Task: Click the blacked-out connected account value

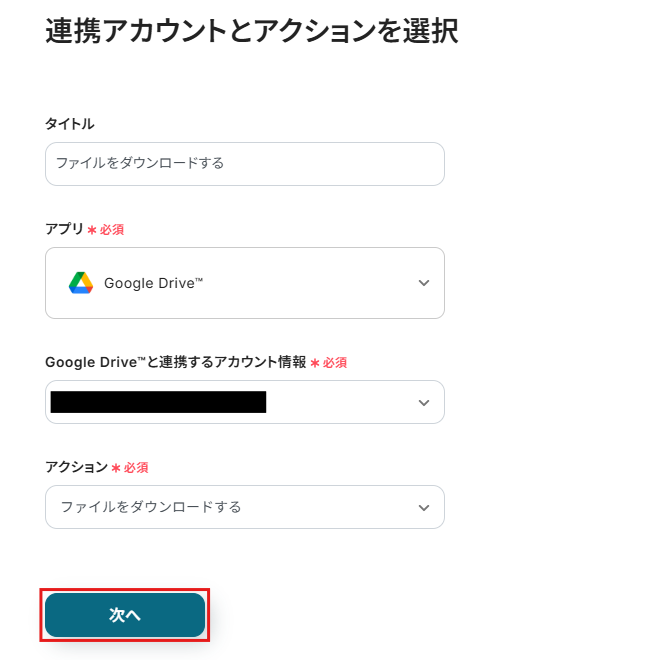Action: pos(158,402)
